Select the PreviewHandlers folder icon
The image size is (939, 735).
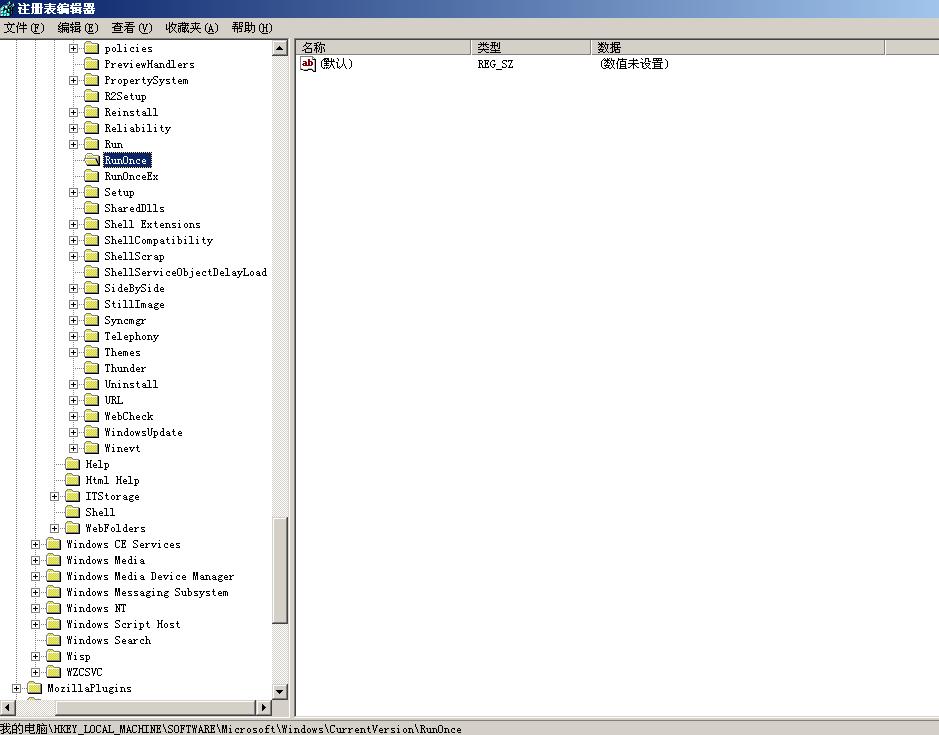coord(92,64)
